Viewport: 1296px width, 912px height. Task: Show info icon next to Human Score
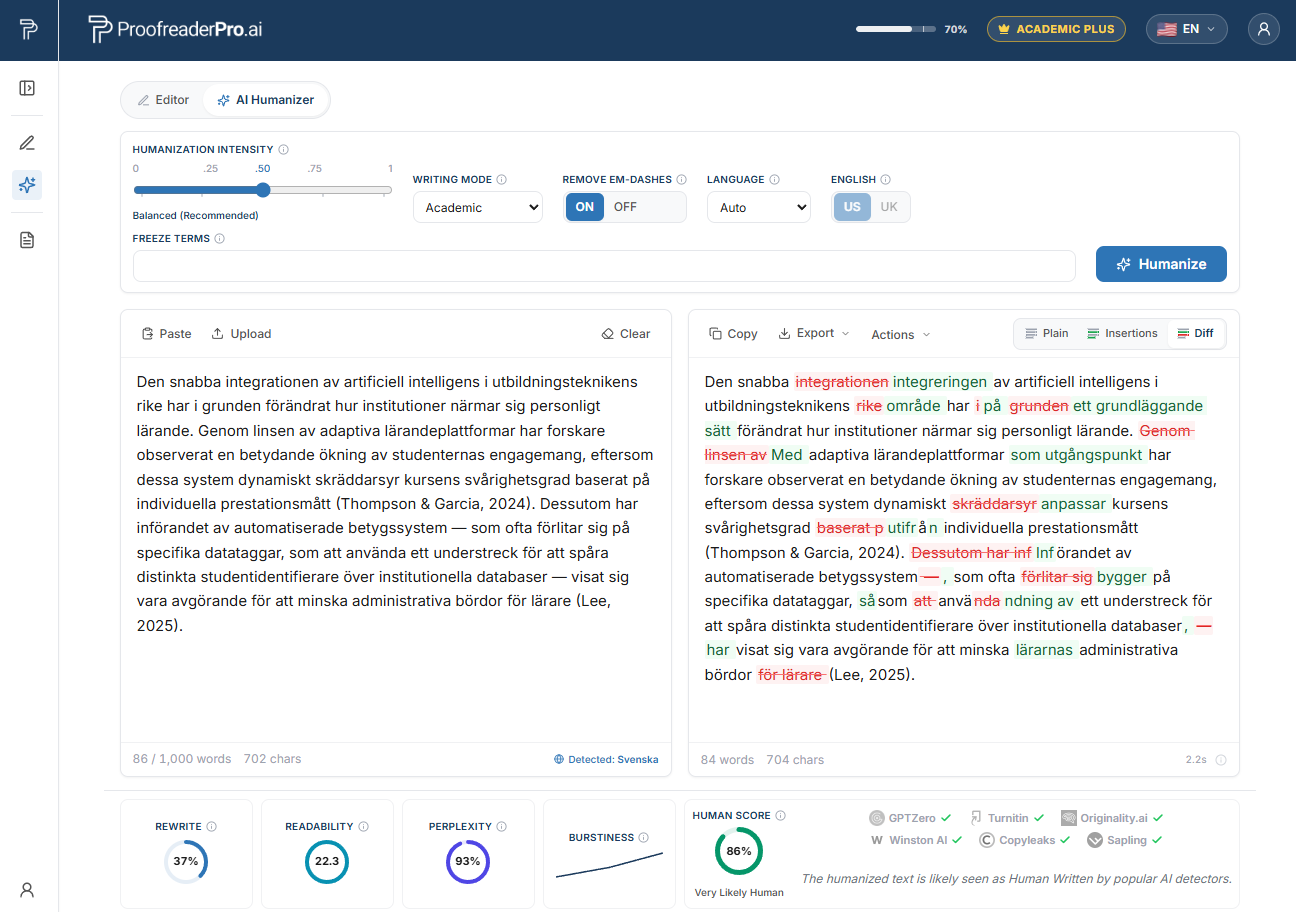(781, 816)
